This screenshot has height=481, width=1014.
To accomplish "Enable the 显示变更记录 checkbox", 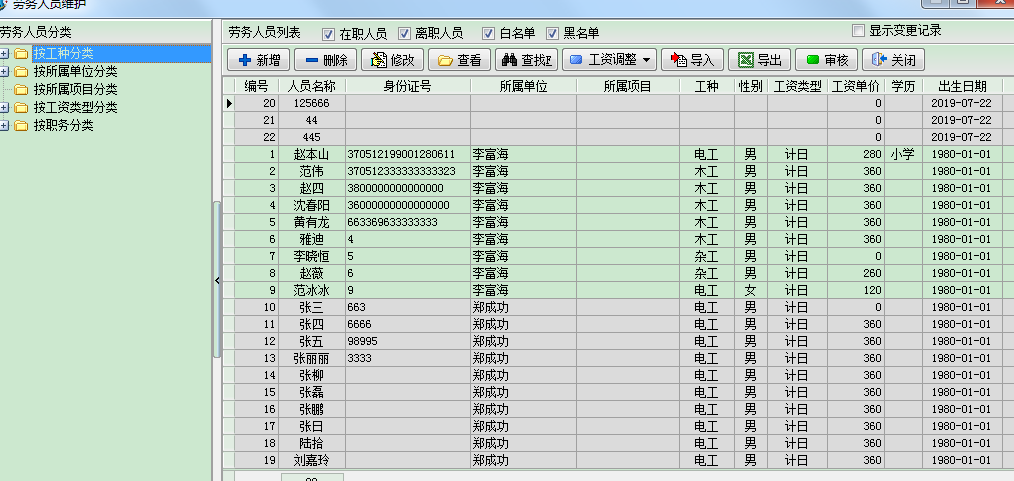I will click(x=858, y=30).
